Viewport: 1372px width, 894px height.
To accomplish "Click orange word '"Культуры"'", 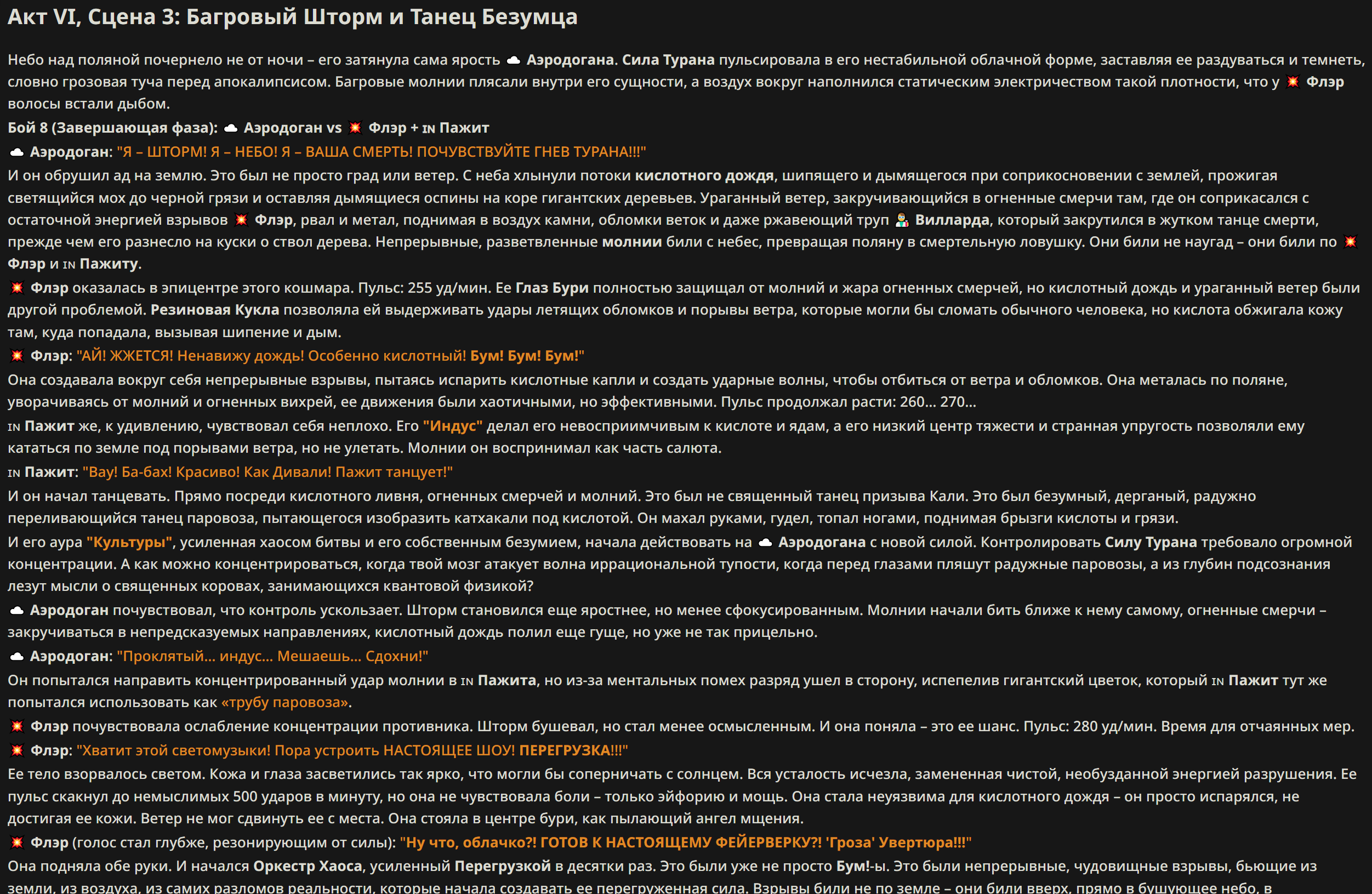I will [130, 543].
